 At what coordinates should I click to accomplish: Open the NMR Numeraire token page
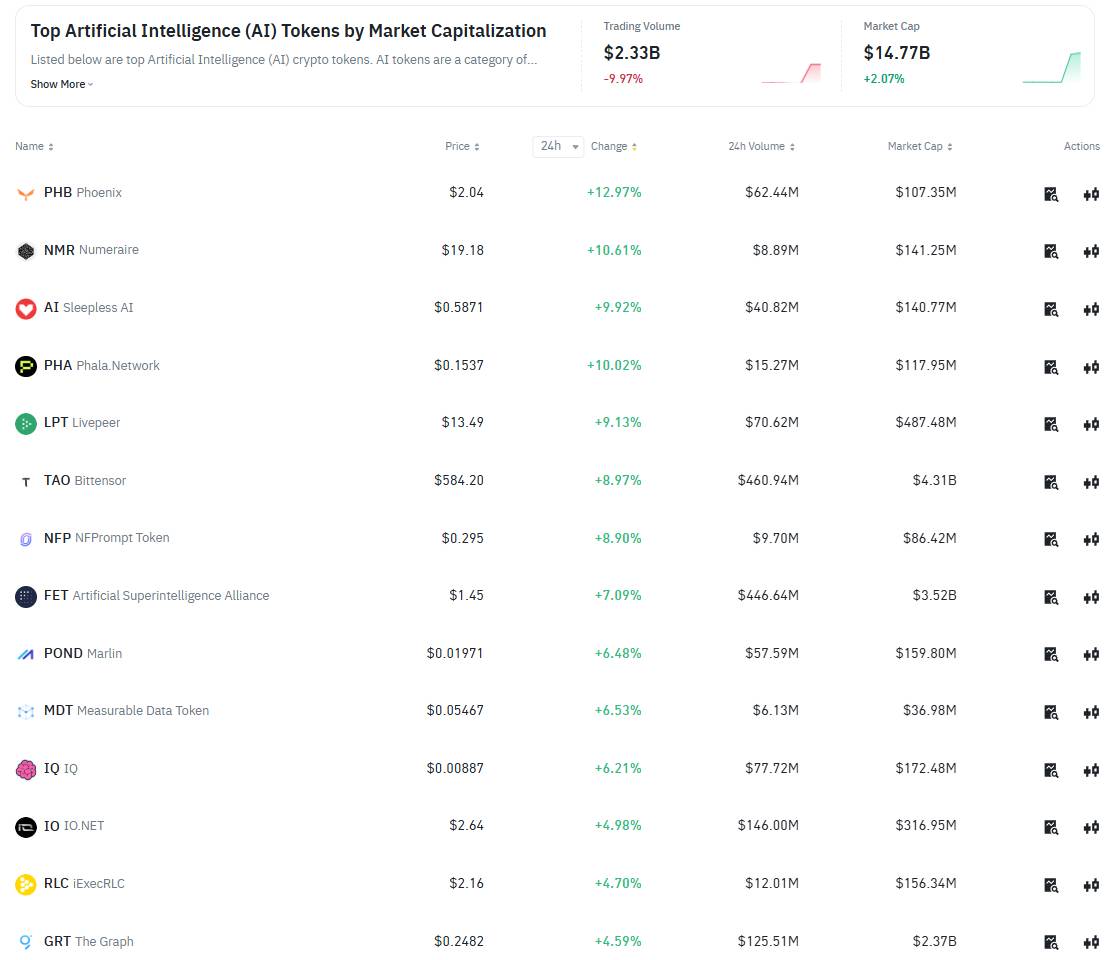[x=91, y=250]
